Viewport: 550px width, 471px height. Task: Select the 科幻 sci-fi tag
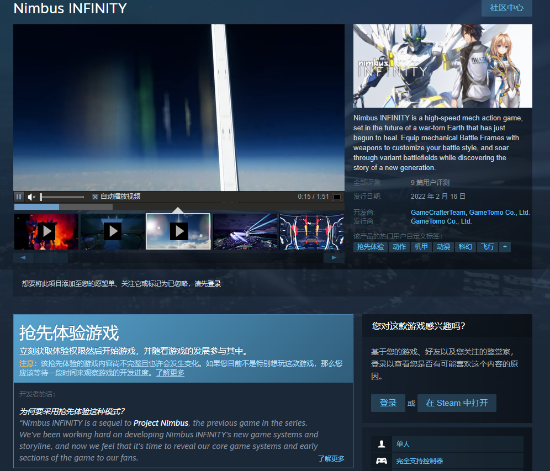click(x=465, y=247)
